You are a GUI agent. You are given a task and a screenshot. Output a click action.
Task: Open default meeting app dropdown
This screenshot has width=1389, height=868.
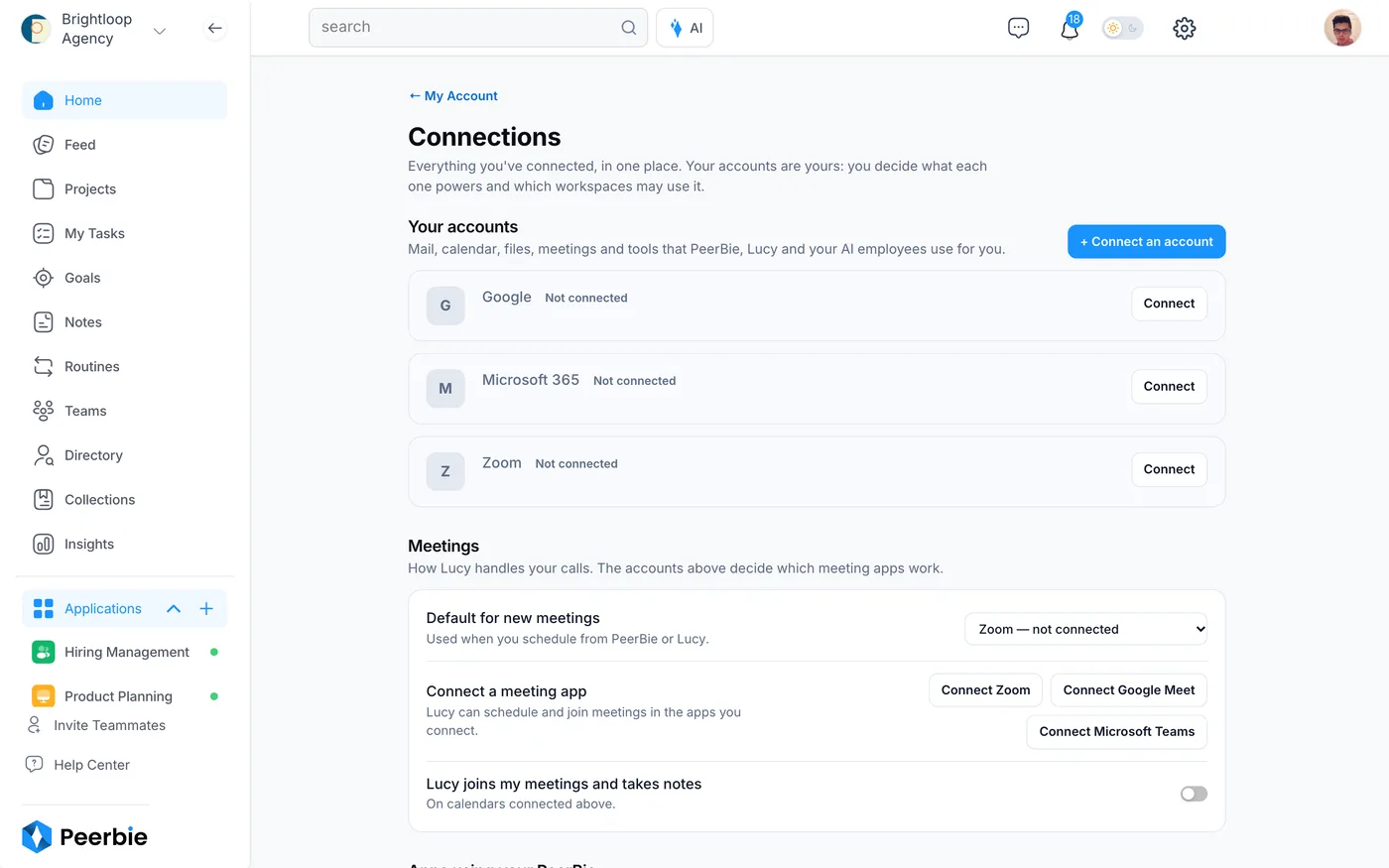pyautogui.click(x=1085, y=629)
